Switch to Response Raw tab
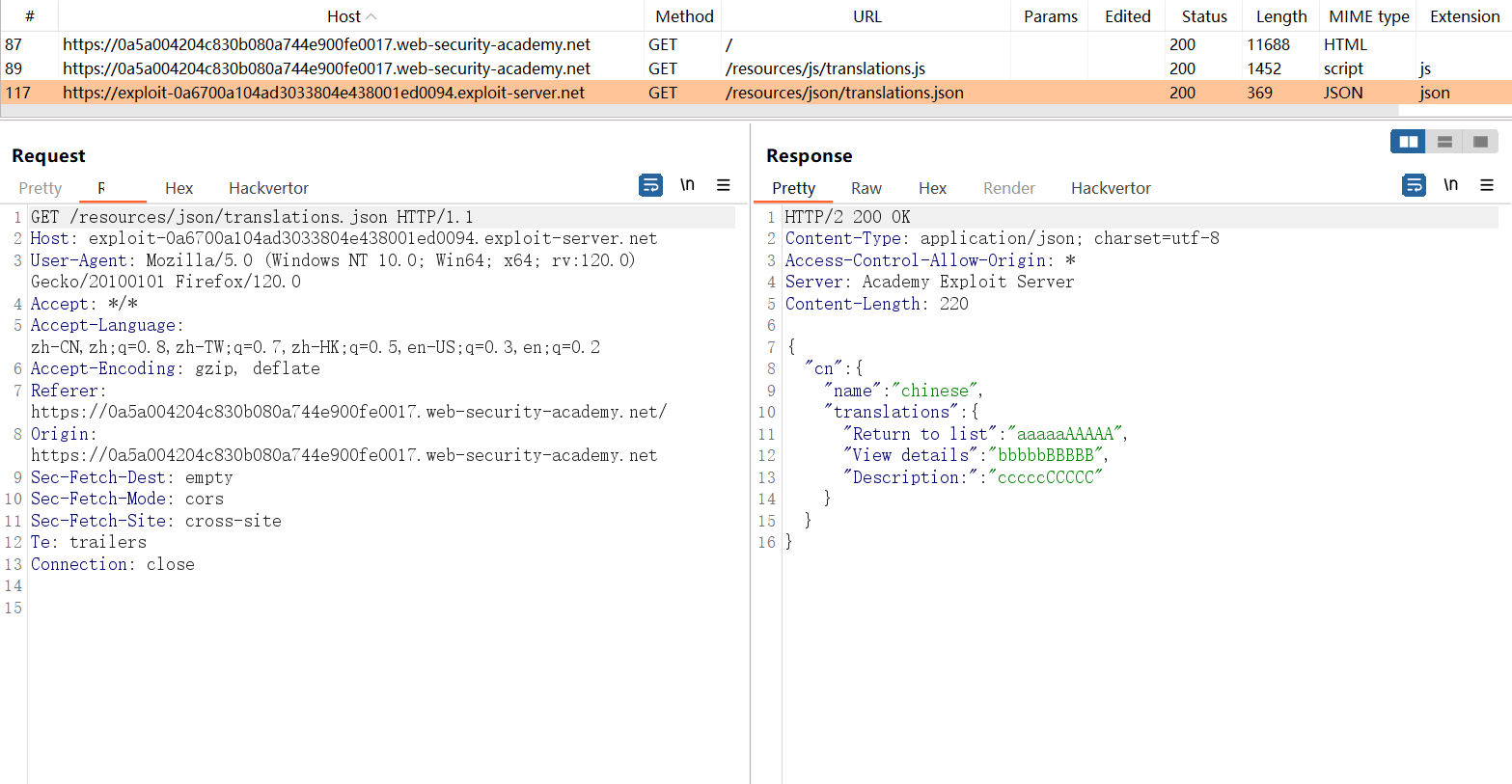1512x784 pixels. [x=866, y=188]
